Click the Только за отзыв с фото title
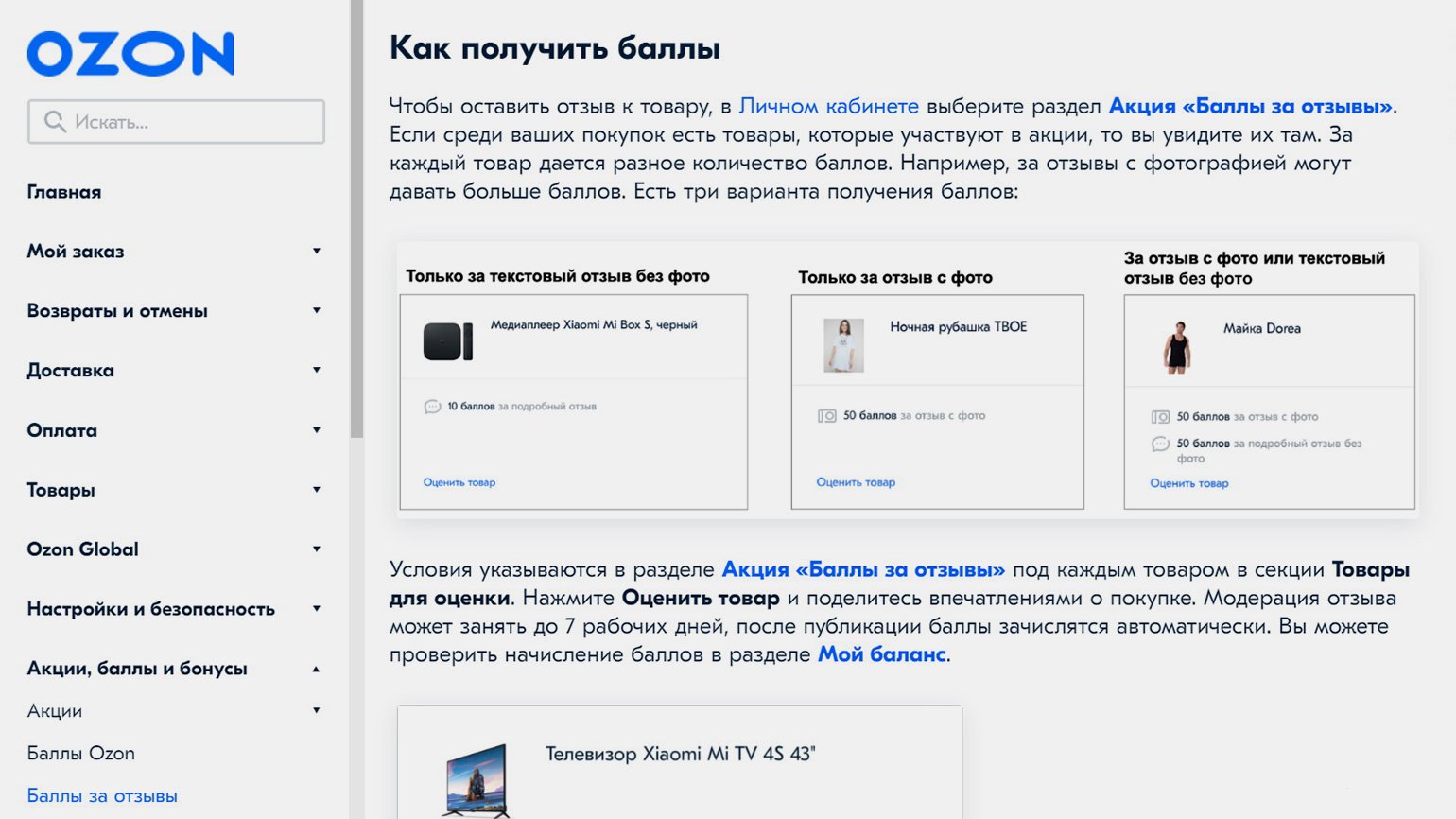Screen dimensions: 1456x819 pos(895,277)
